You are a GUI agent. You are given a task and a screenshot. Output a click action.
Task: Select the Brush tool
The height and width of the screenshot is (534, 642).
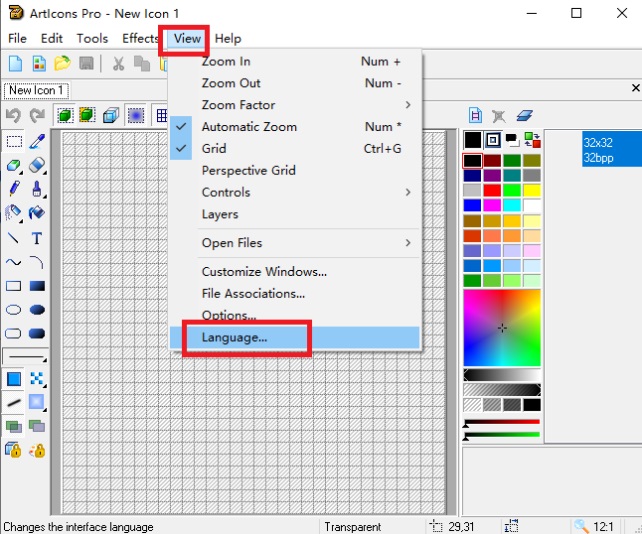37,189
